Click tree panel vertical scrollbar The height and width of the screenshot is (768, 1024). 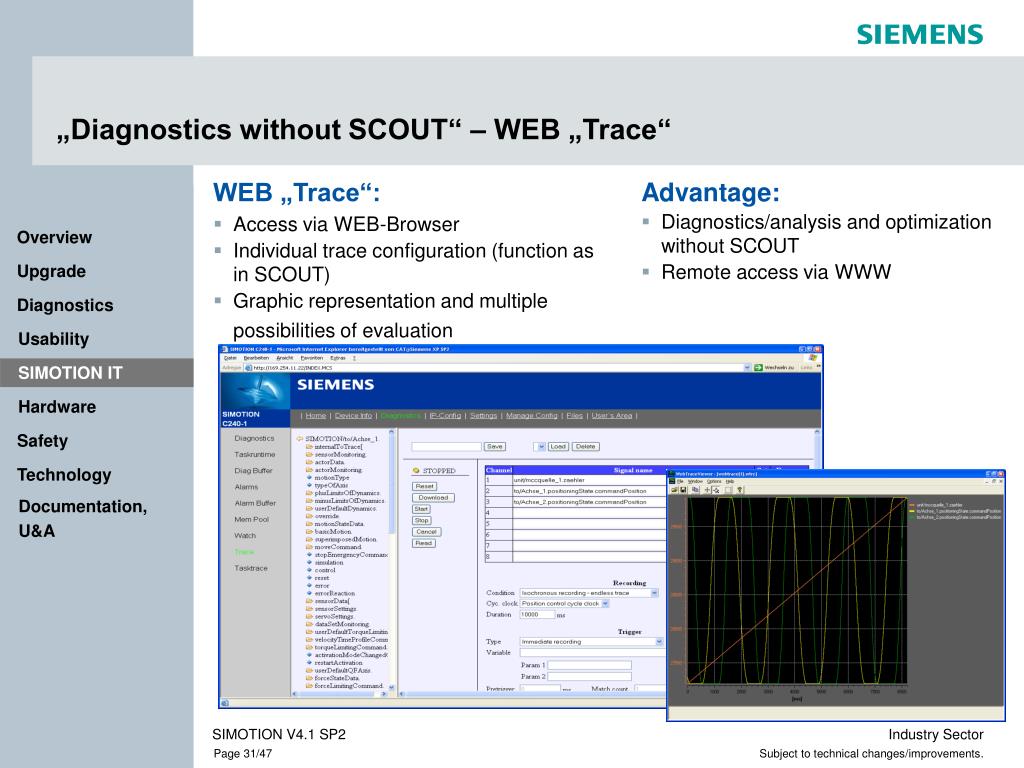pyautogui.click(x=392, y=559)
